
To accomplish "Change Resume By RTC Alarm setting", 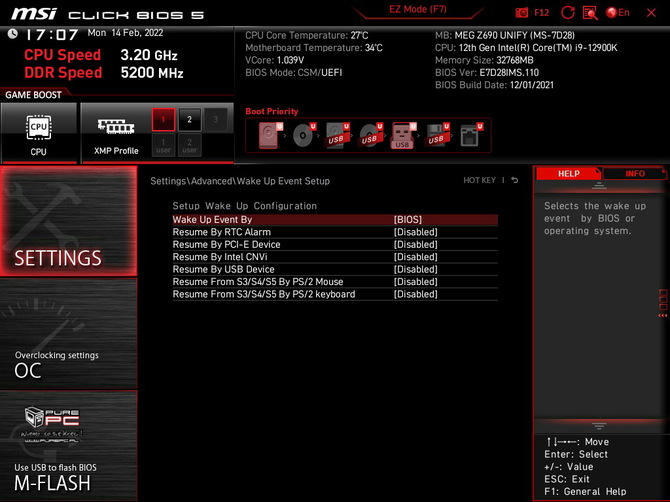I will pos(335,232).
